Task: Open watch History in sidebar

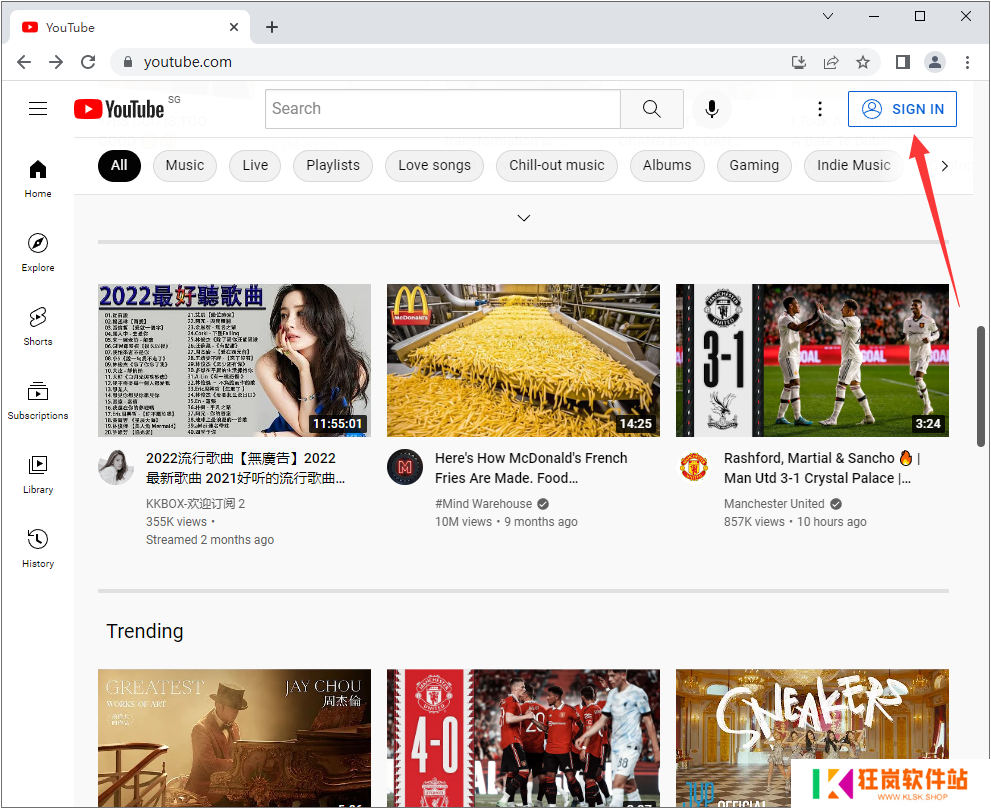Action: [x=38, y=548]
